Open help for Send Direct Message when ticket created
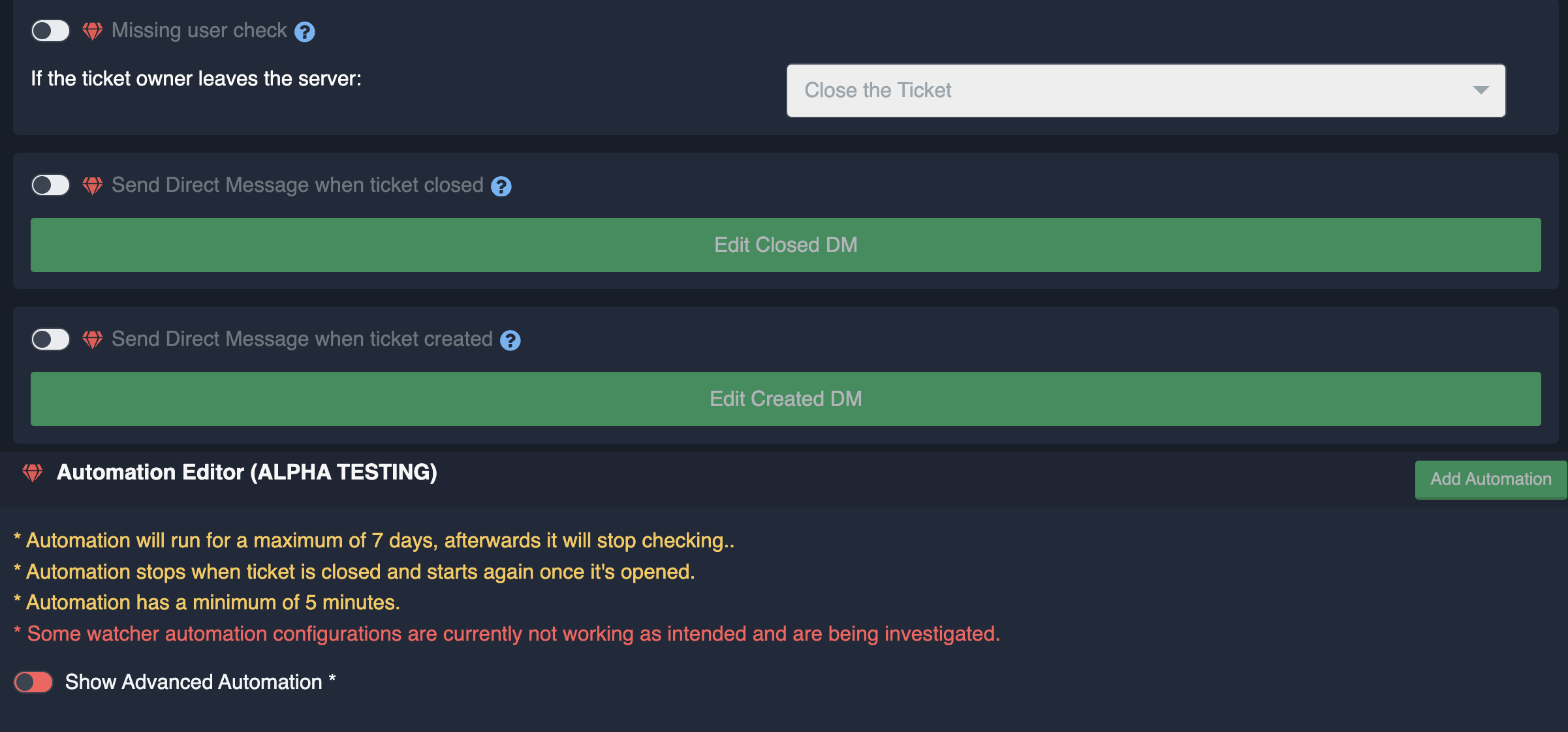The width and height of the screenshot is (1568, 732). 510,340
